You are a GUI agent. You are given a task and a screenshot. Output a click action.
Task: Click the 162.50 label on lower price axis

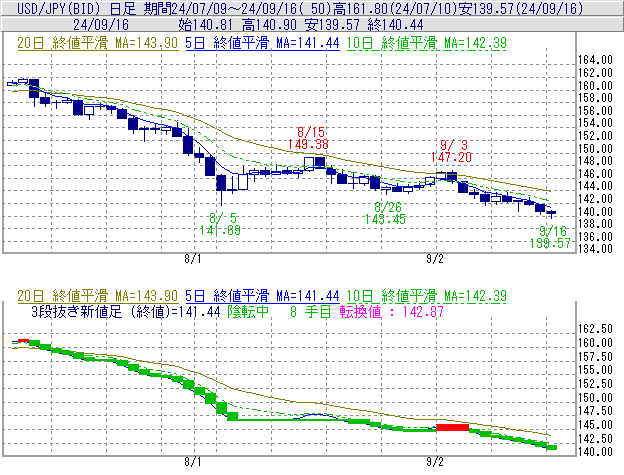coord(595,329)
